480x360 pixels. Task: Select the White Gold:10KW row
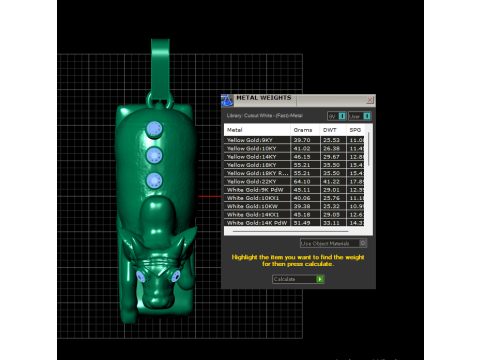click(x=294, y=206)
